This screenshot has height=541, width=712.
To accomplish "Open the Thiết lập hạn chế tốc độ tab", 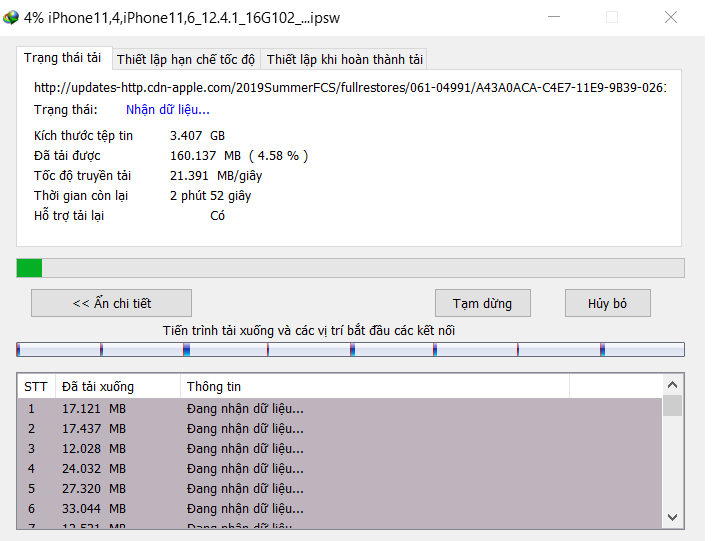I will pyautogui.click(x=186, y=60).
